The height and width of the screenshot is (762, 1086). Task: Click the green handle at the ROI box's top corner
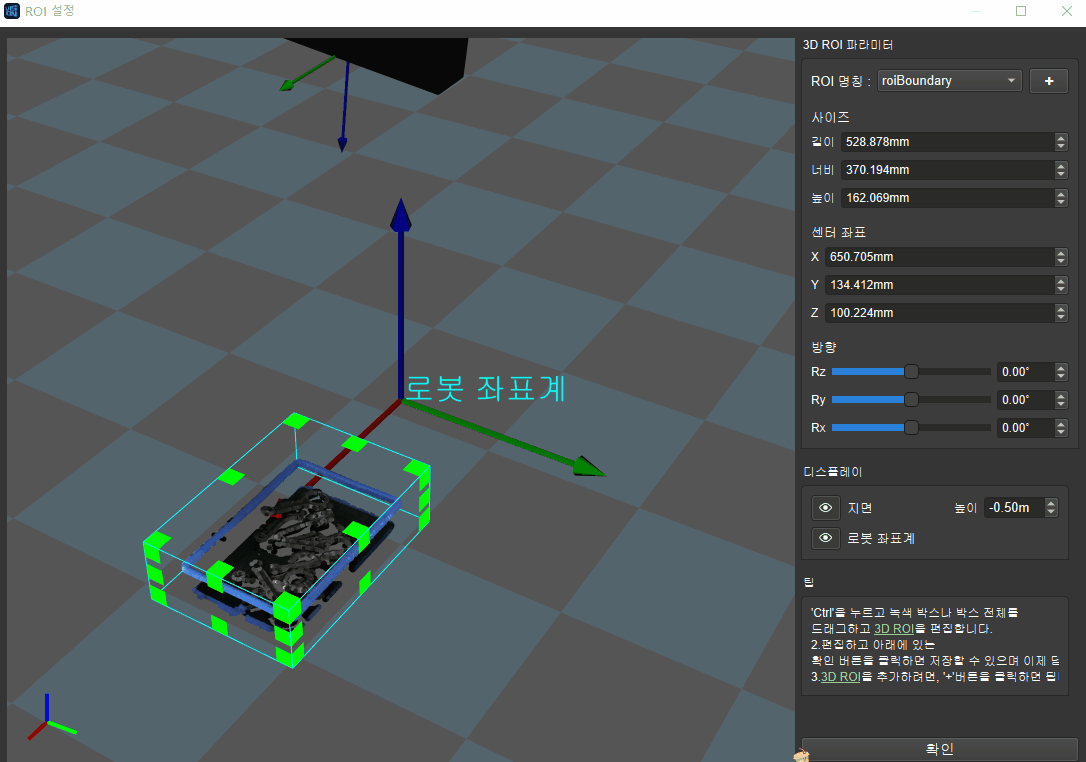pos(296,420)
